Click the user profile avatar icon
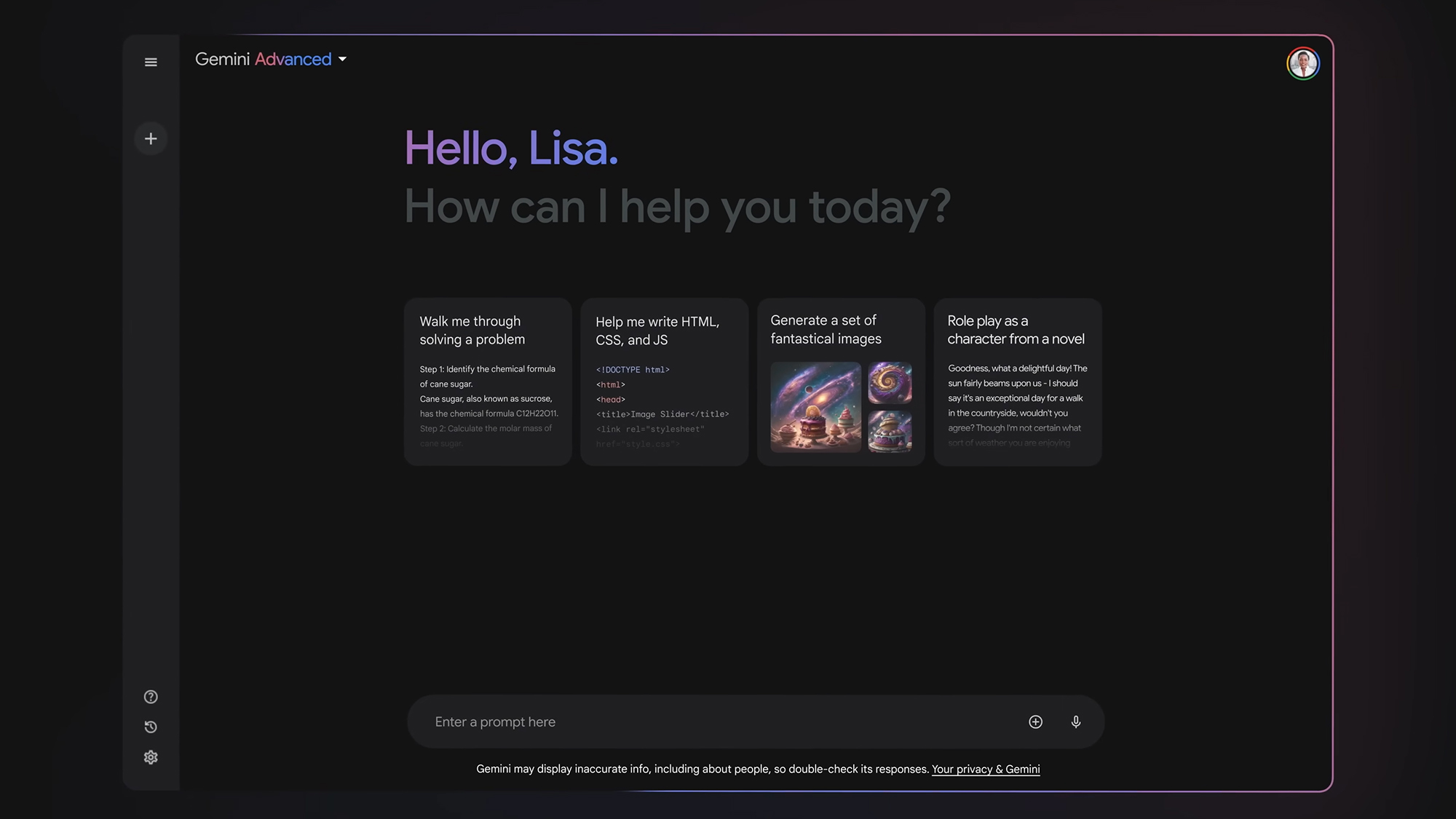 pyautogui.click(x=1302, y=62)
